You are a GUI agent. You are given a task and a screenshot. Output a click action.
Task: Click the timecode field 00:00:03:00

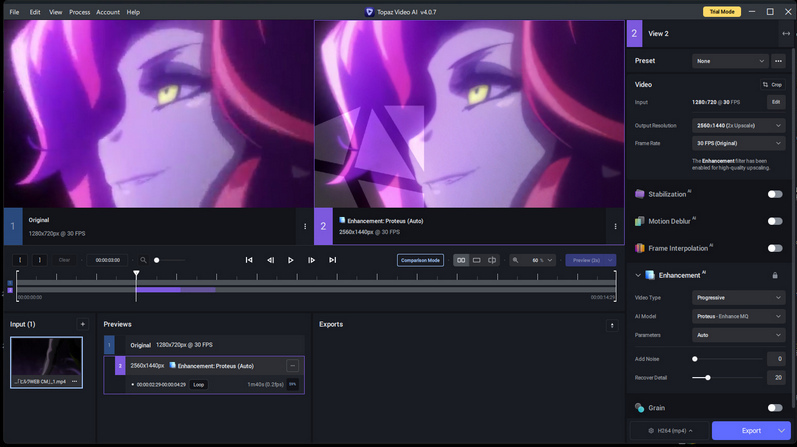click(107, 260)
